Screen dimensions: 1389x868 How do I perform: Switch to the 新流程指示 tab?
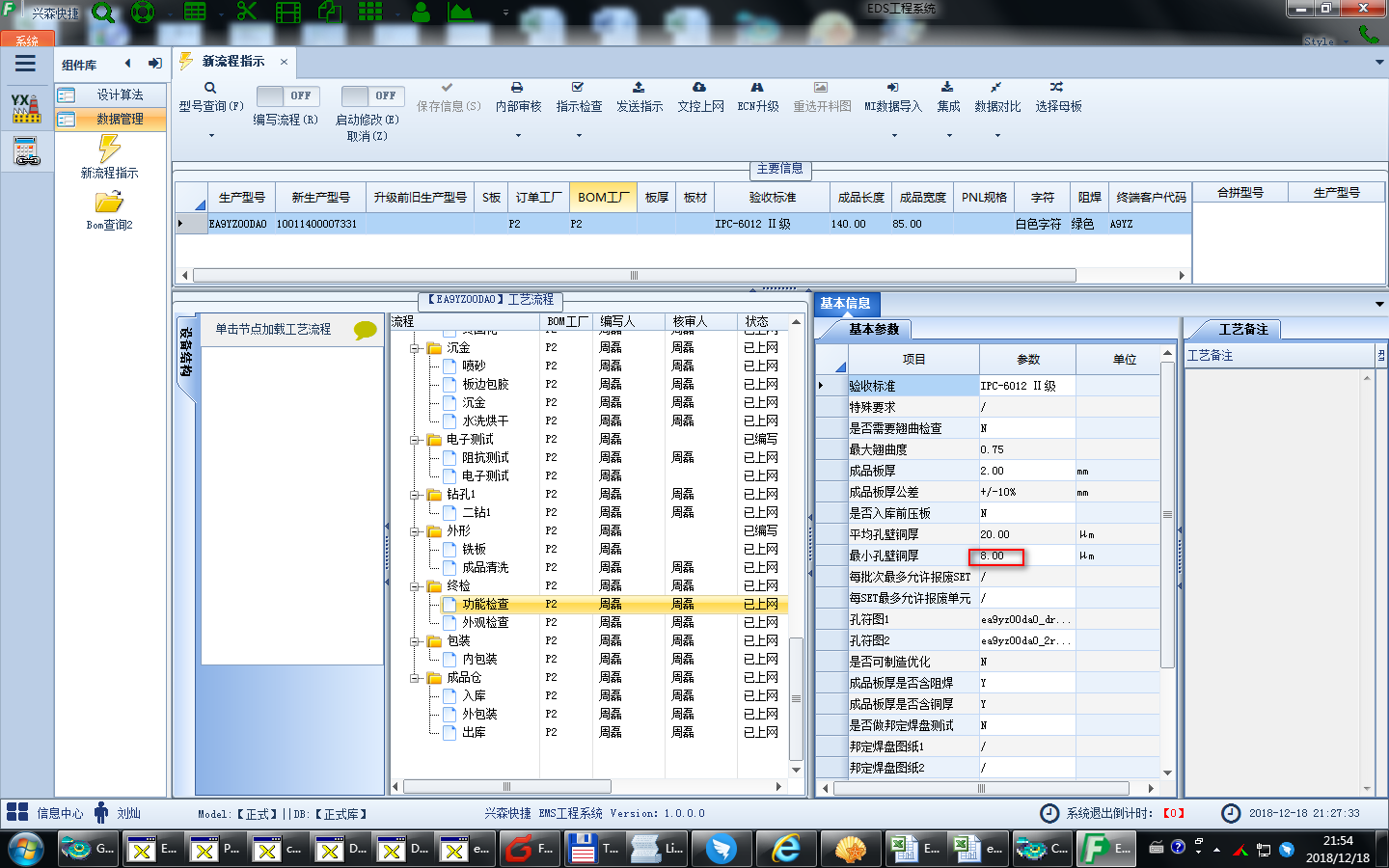pyautogui.click(x=232, y=61)
